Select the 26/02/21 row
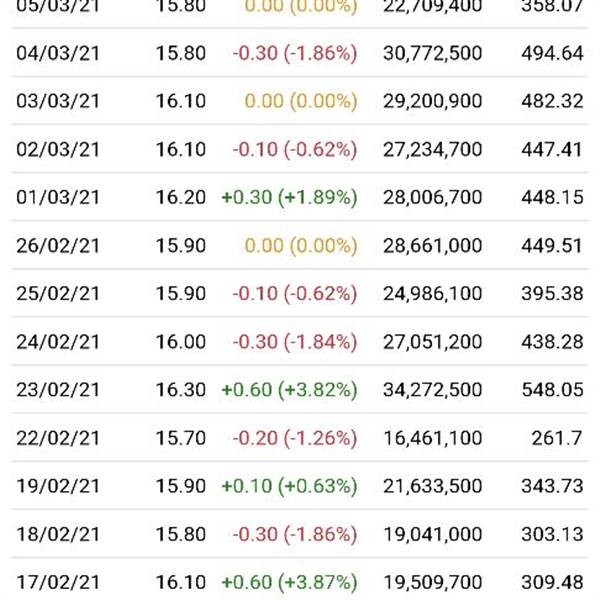 (300, 245)
